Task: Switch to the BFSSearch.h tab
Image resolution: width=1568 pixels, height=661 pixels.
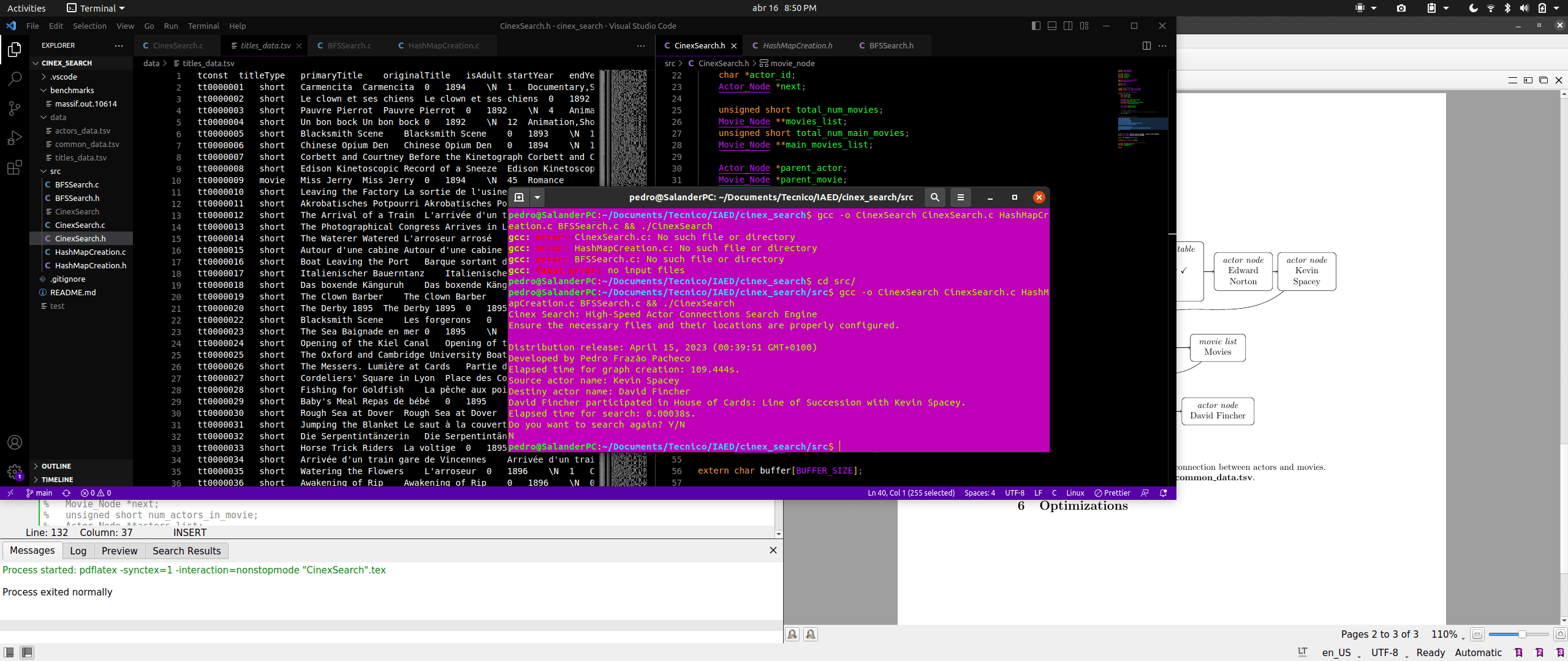Action: (x=890, y=46)
